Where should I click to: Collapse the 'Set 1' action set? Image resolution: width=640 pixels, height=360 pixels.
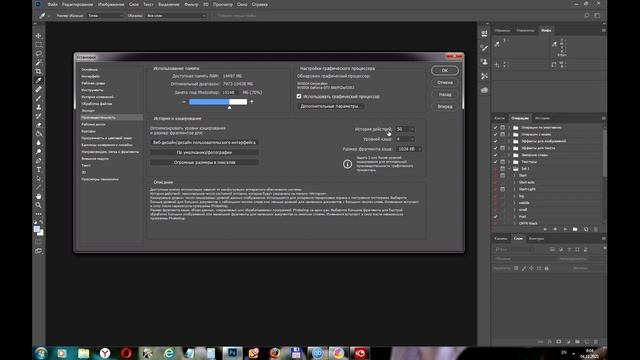509,169
